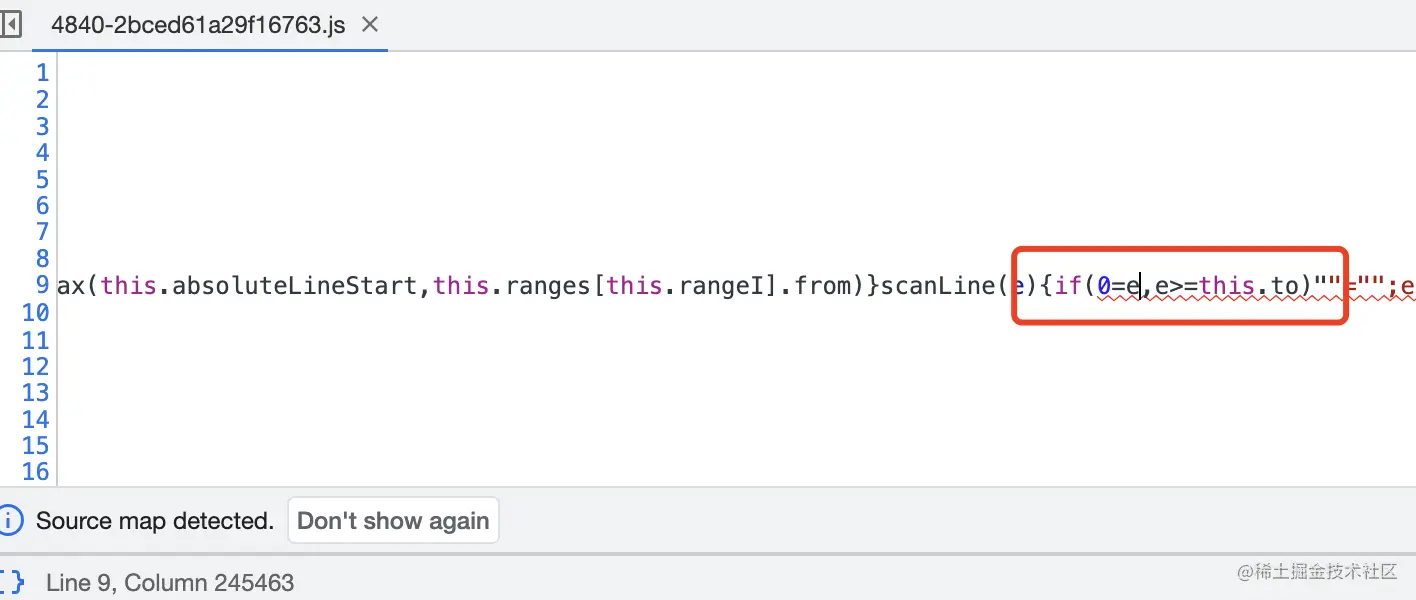Image resolution: width=1416 pixels, height=600 pixels.
Task: Place cursor on scanLine in the code
Action: pos(938,286)
